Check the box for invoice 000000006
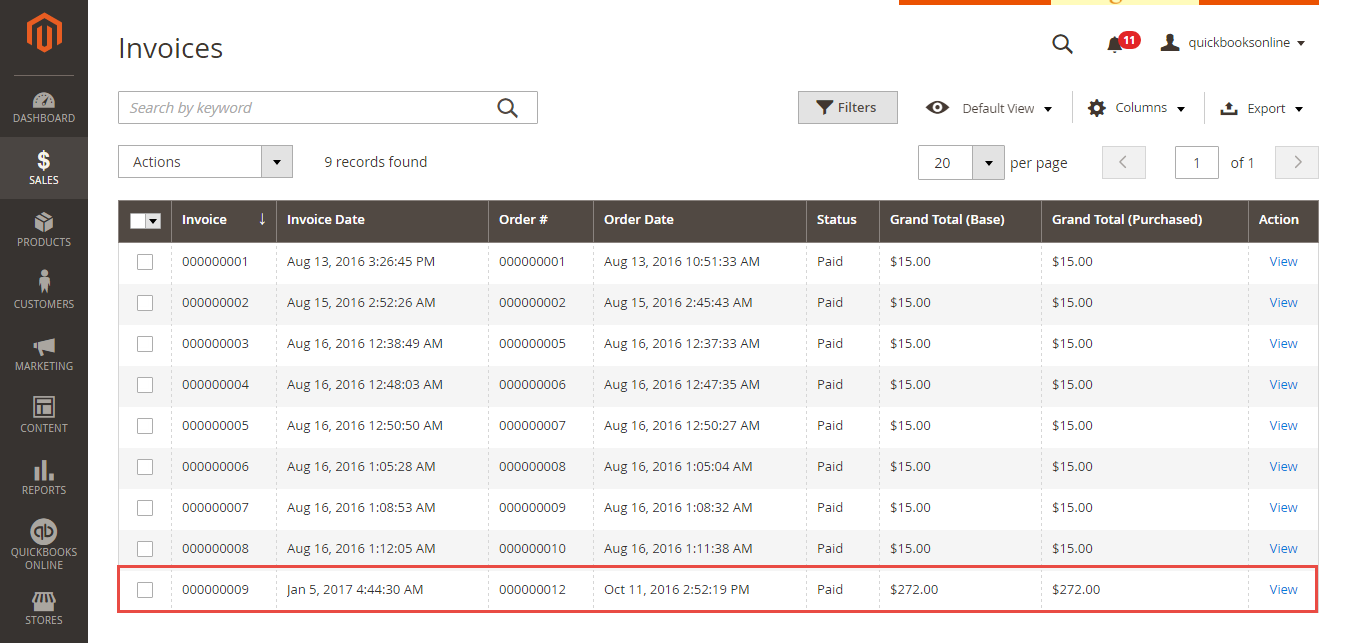Viewport: 1349px width, 643px height. click(x=145, y=467)
